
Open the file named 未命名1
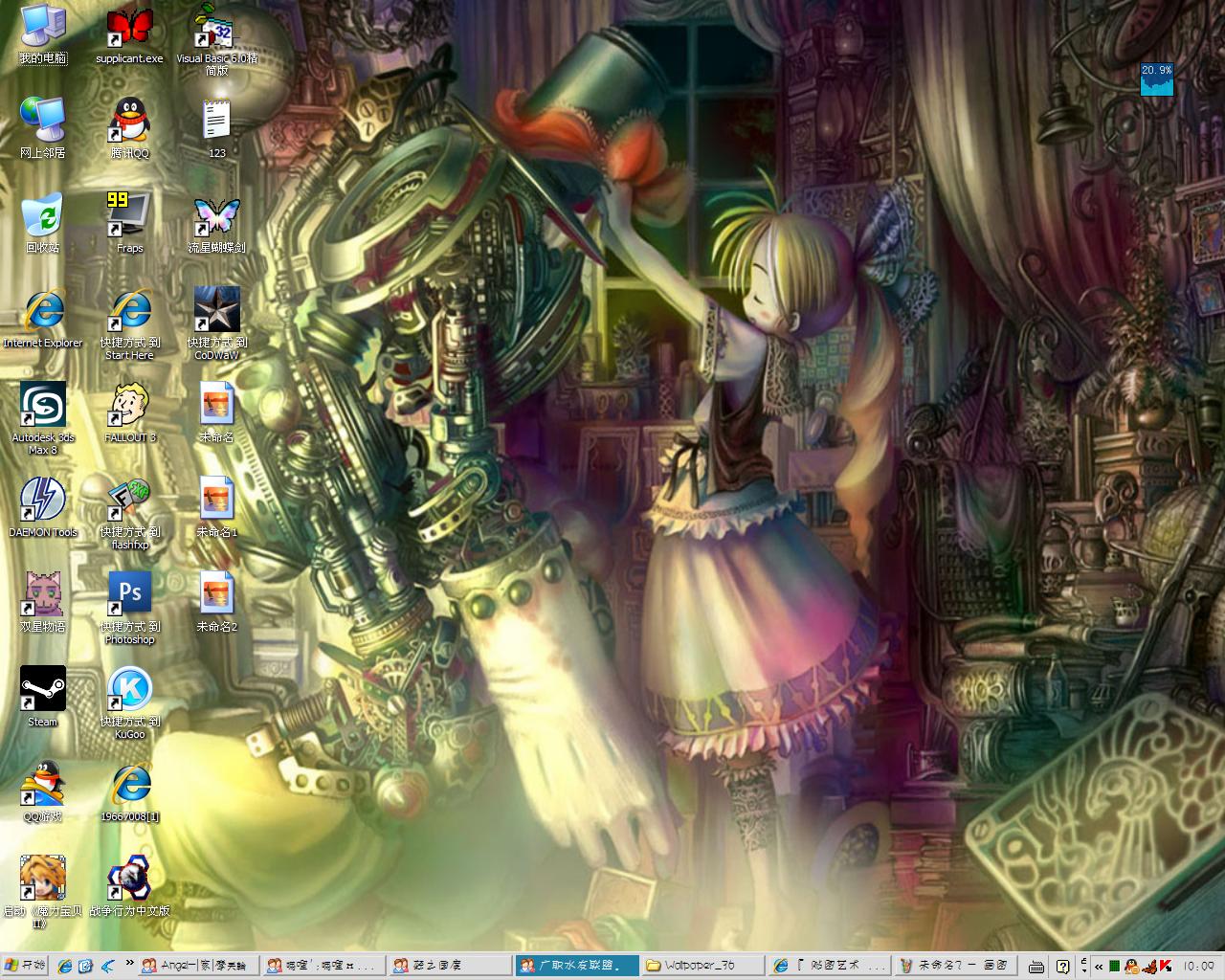click(x=217, y=507)
